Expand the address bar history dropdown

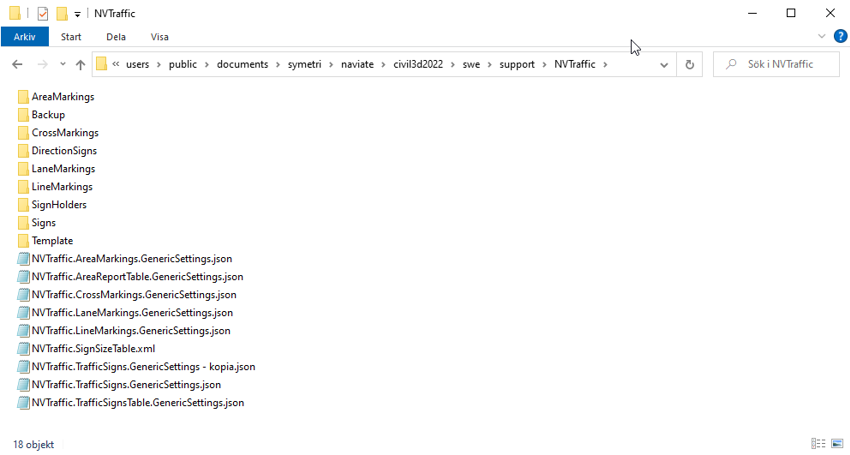coord(664,65)
